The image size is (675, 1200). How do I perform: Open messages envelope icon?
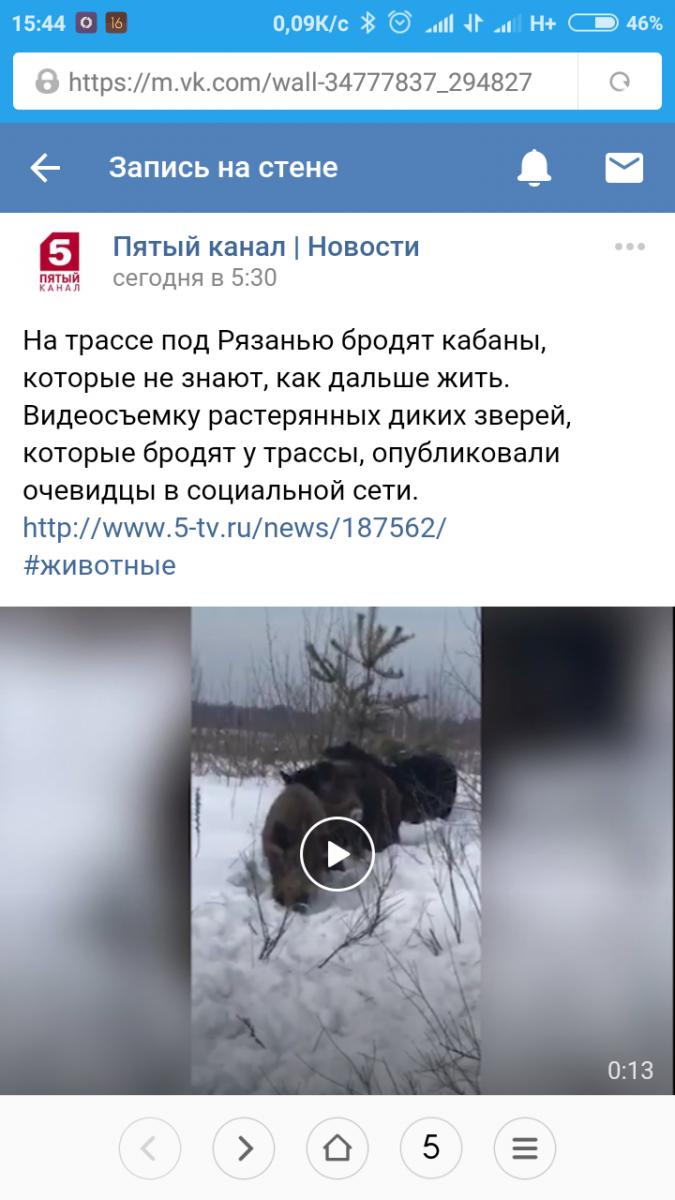[x=624, y=168]
